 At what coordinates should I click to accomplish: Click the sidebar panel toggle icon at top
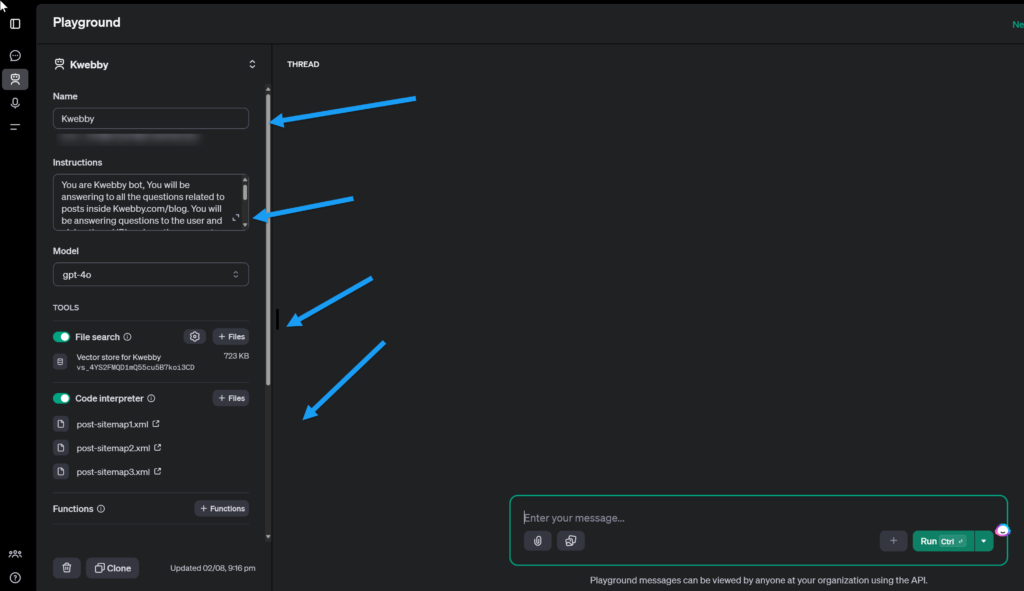click(15, 23)
